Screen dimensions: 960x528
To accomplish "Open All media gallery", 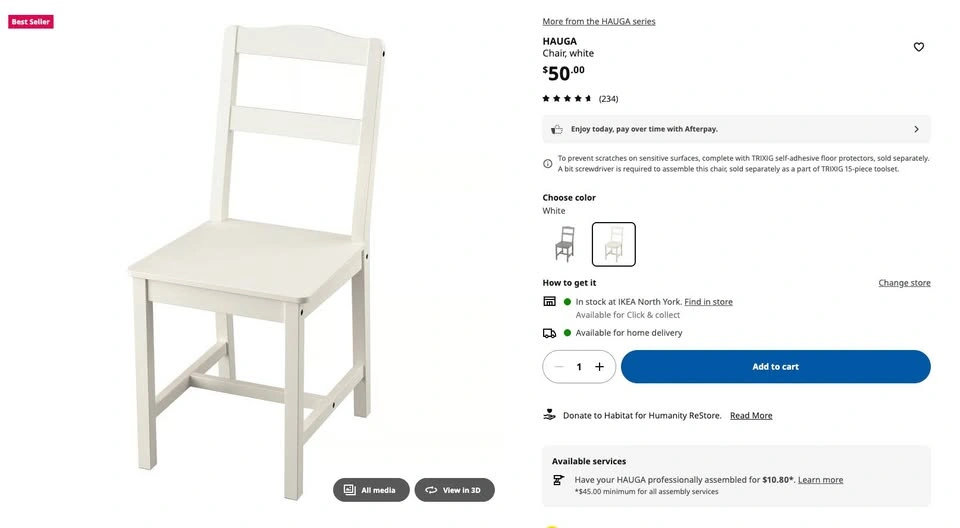I will [371, 490].
